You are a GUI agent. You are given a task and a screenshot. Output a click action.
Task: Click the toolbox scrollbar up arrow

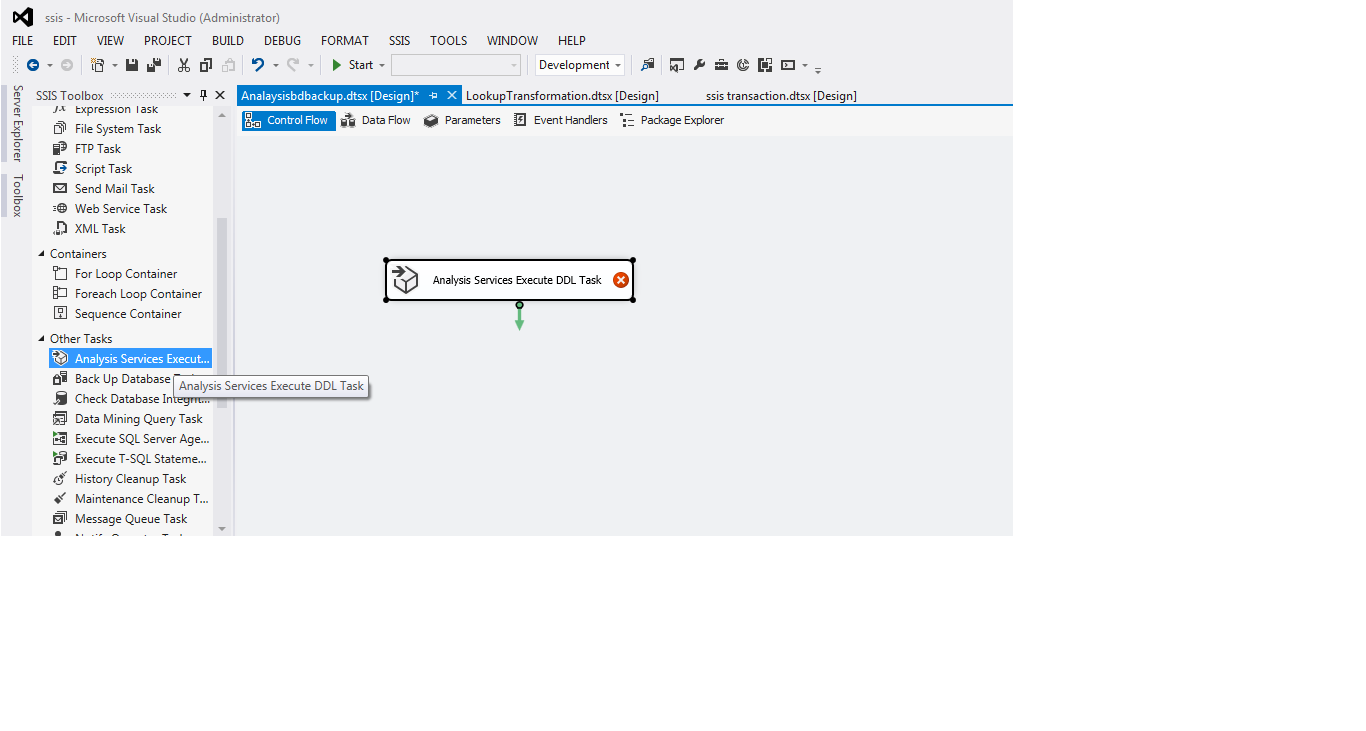pyautogui.click(x=222, y=114)
